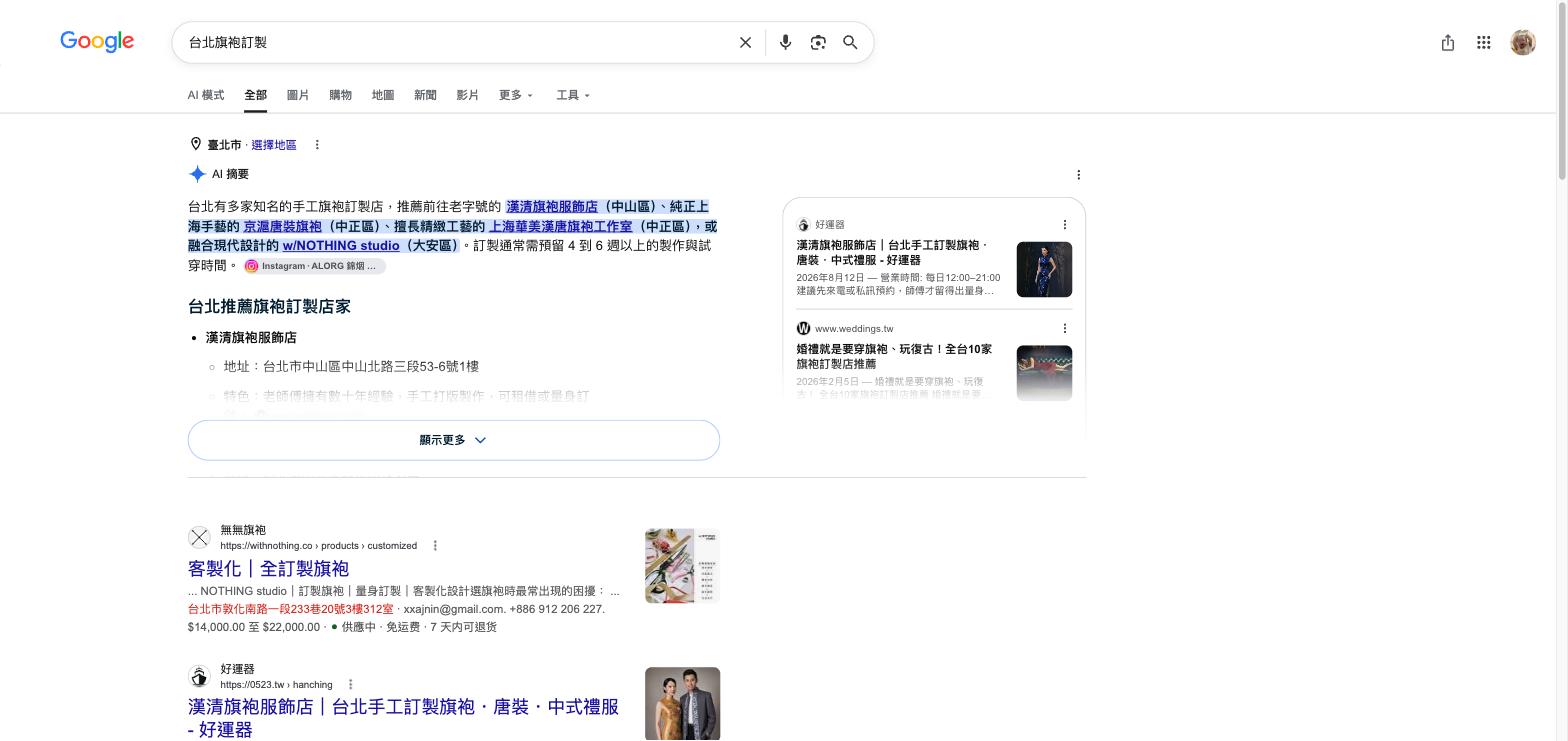Click the share icon at top right
The width and height of the screenshot is (1568, 741).
(x=1447, y=42)
